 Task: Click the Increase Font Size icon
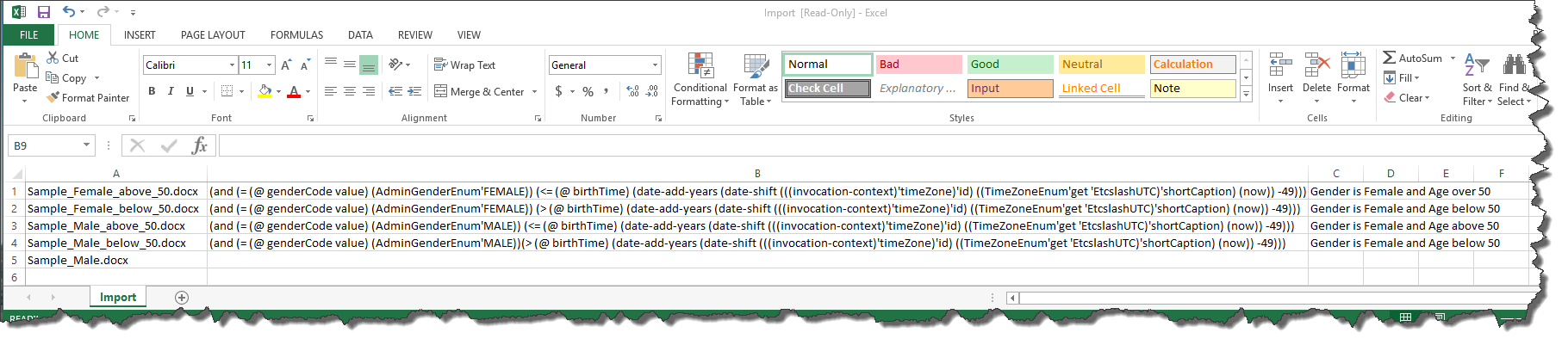click(x=286, y=65)
